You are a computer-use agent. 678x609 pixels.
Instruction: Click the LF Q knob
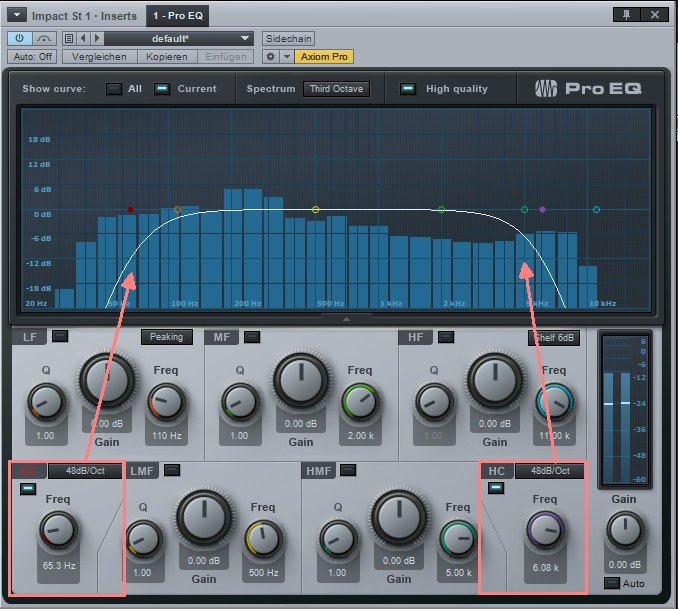46,402
